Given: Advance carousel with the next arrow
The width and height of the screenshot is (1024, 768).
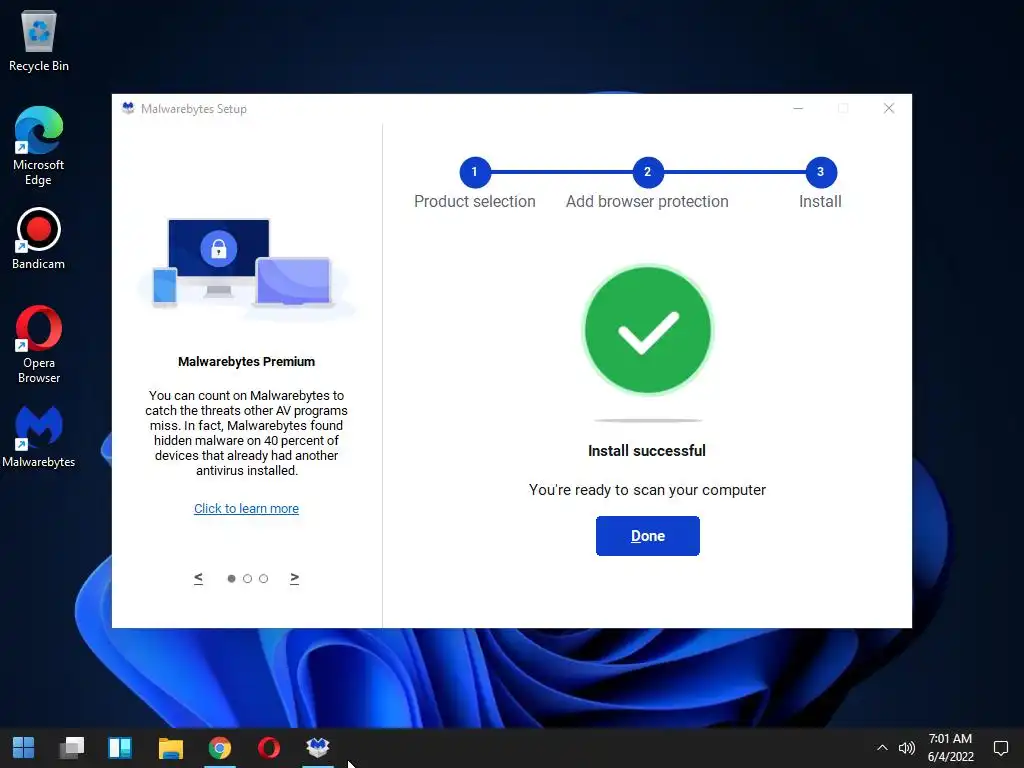Looking at the screenshot, I should pyautogui.click(x=295, y=578).
